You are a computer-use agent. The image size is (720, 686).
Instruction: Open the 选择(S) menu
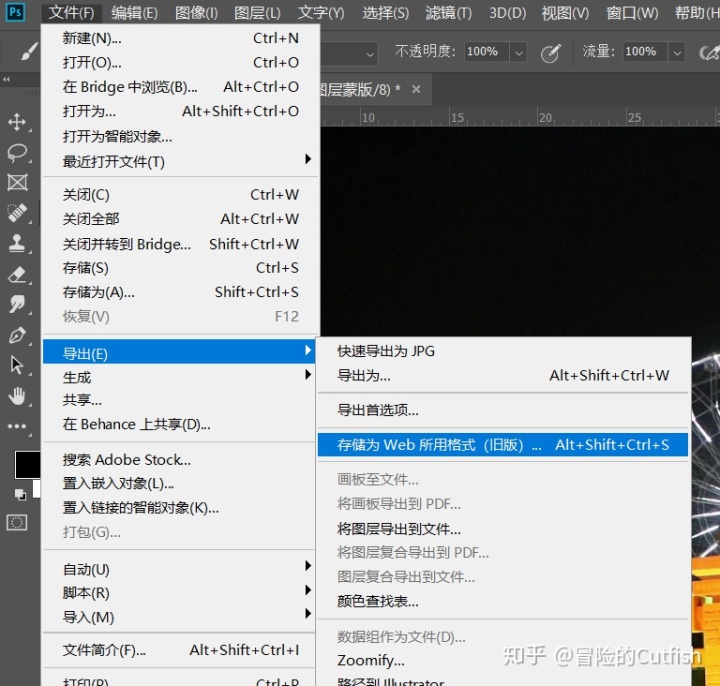(385, 13)
